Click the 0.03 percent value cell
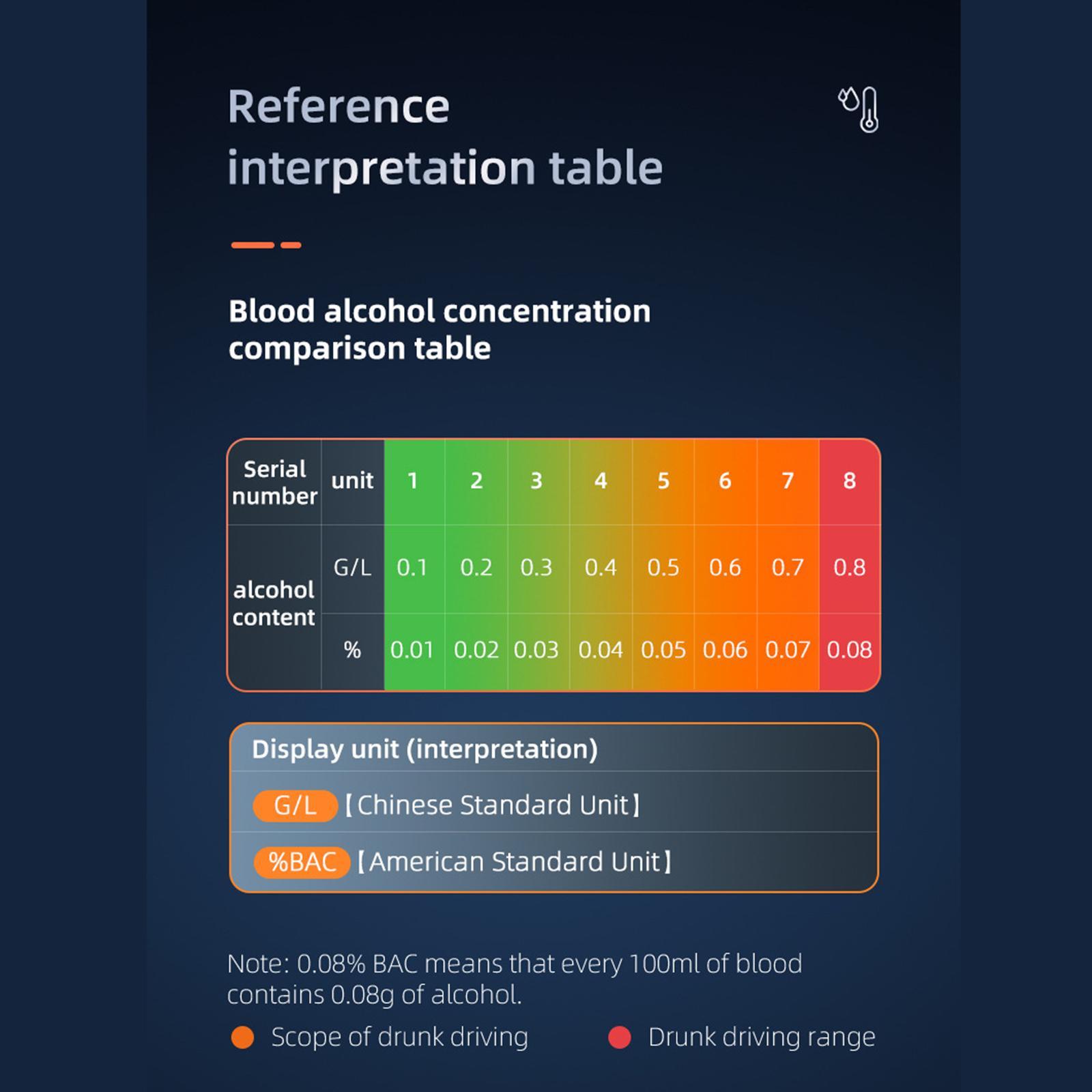The width and height of the screenshot is (1092, 1092). [x=538, y=650]
